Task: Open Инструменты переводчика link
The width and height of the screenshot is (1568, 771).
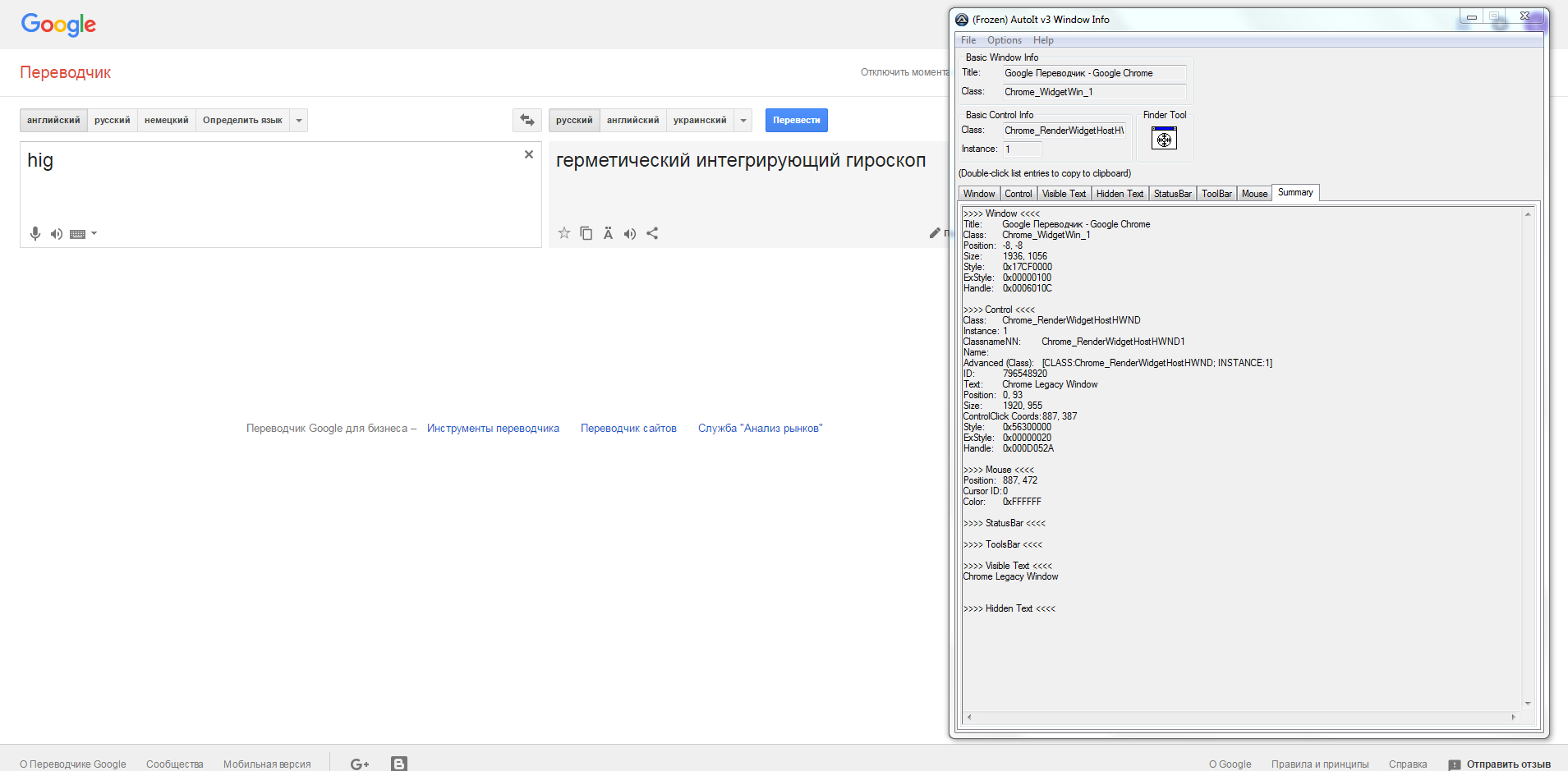Action: pos(493,429)
